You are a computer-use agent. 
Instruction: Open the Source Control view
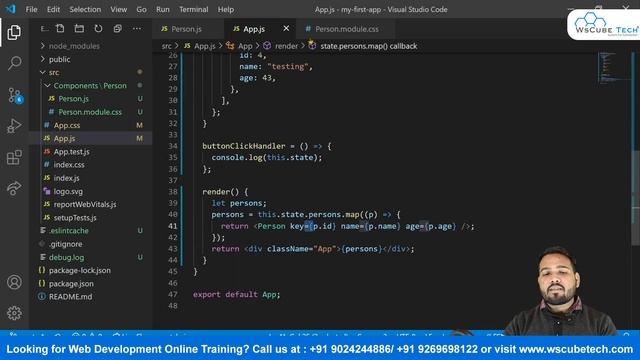pos(15,95)
